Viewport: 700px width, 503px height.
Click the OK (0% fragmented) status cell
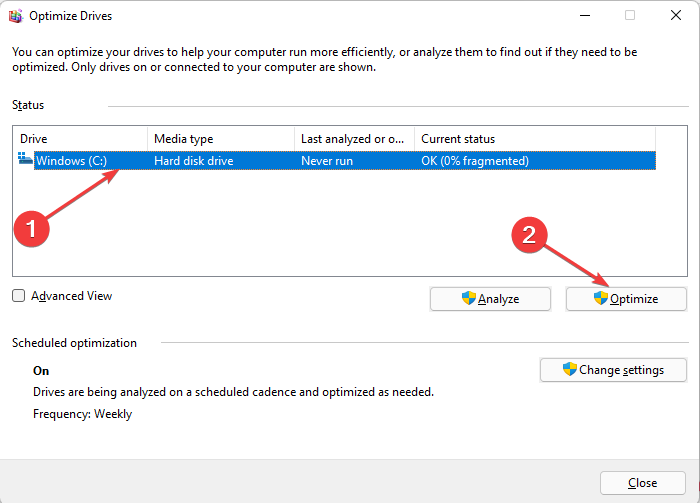[x=475, y=160]
